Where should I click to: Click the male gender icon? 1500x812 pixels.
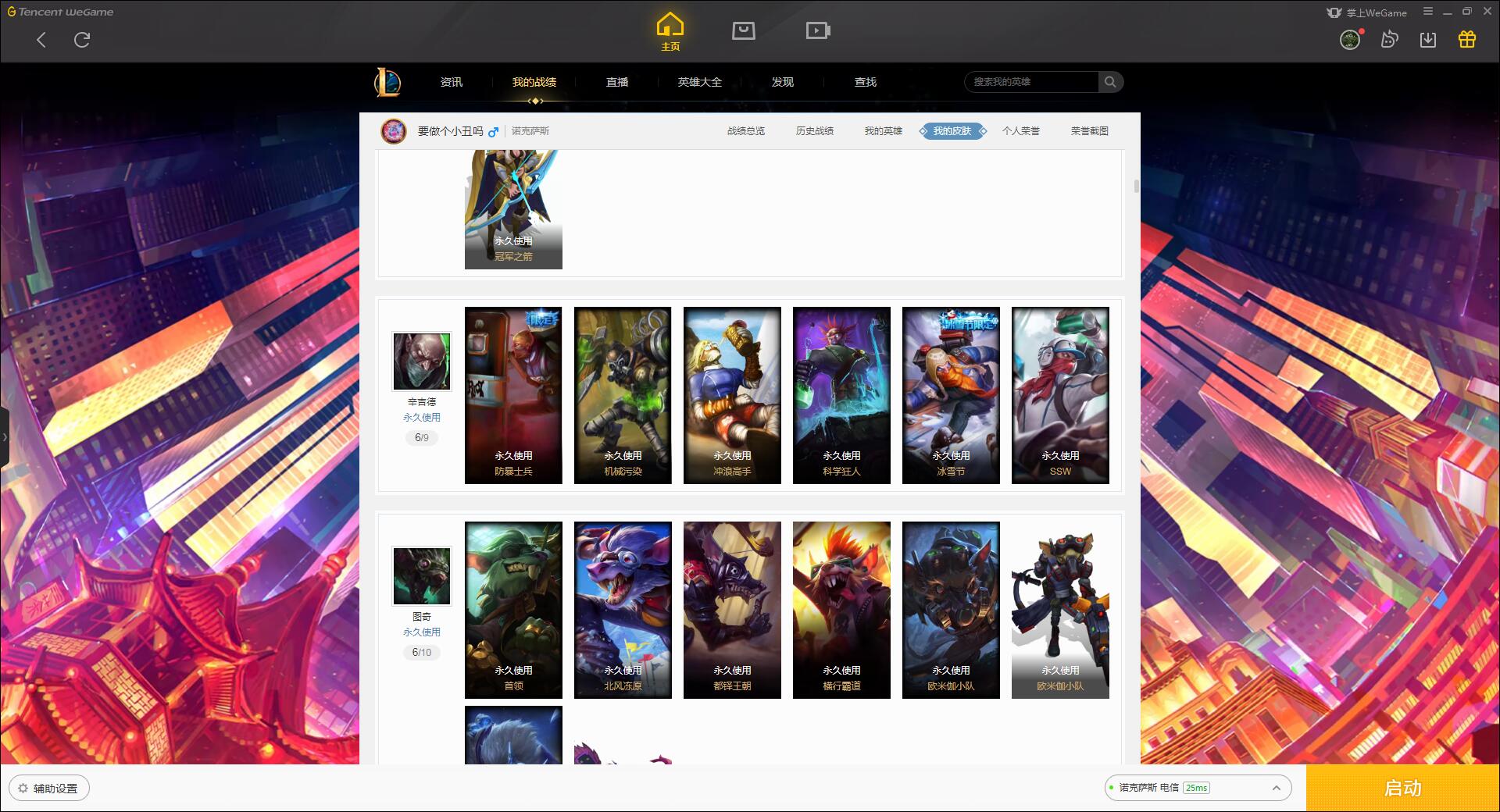pos(493,132)
